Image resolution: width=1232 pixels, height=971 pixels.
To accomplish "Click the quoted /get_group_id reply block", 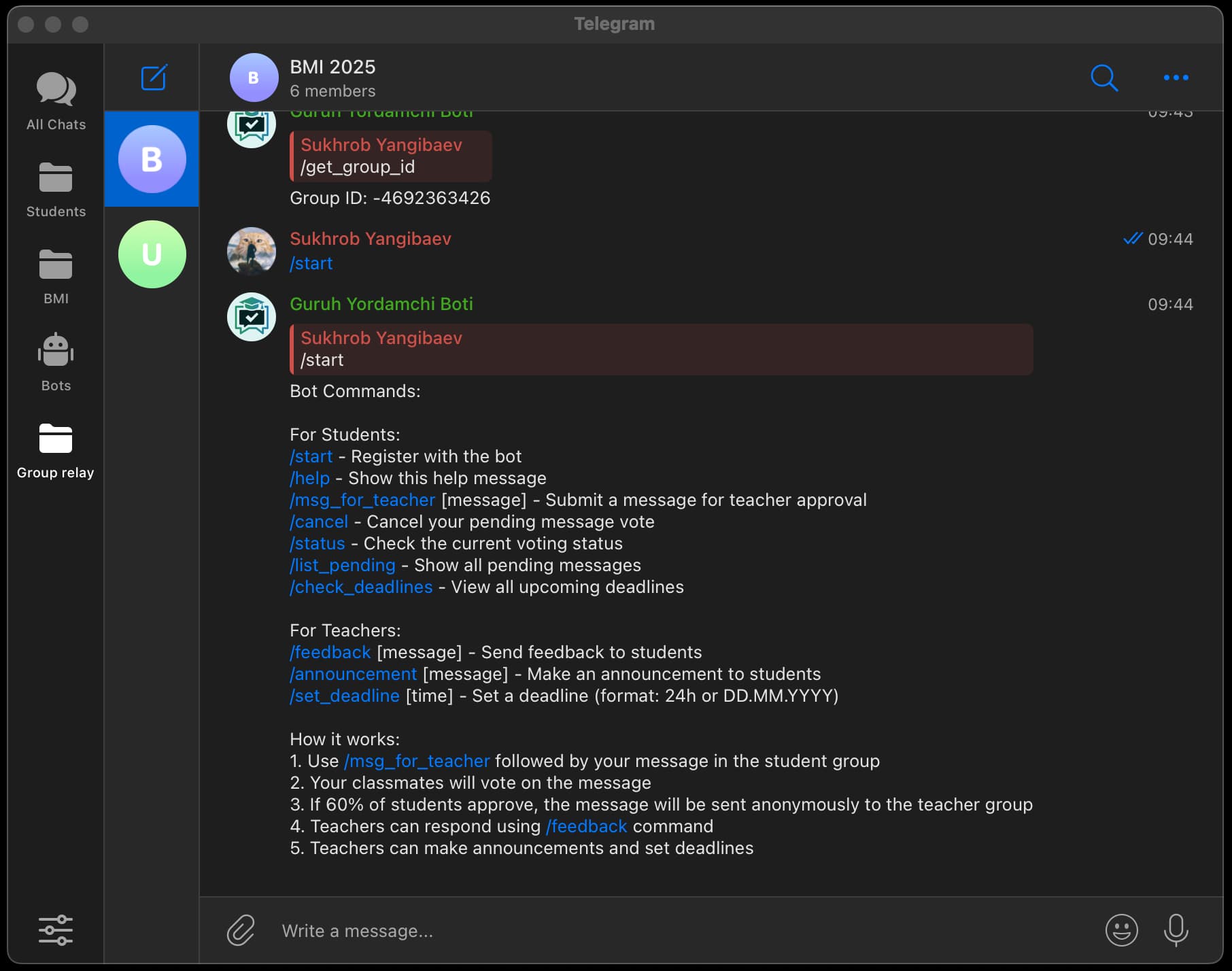I will pyautogui.click(x=391, y=156).
